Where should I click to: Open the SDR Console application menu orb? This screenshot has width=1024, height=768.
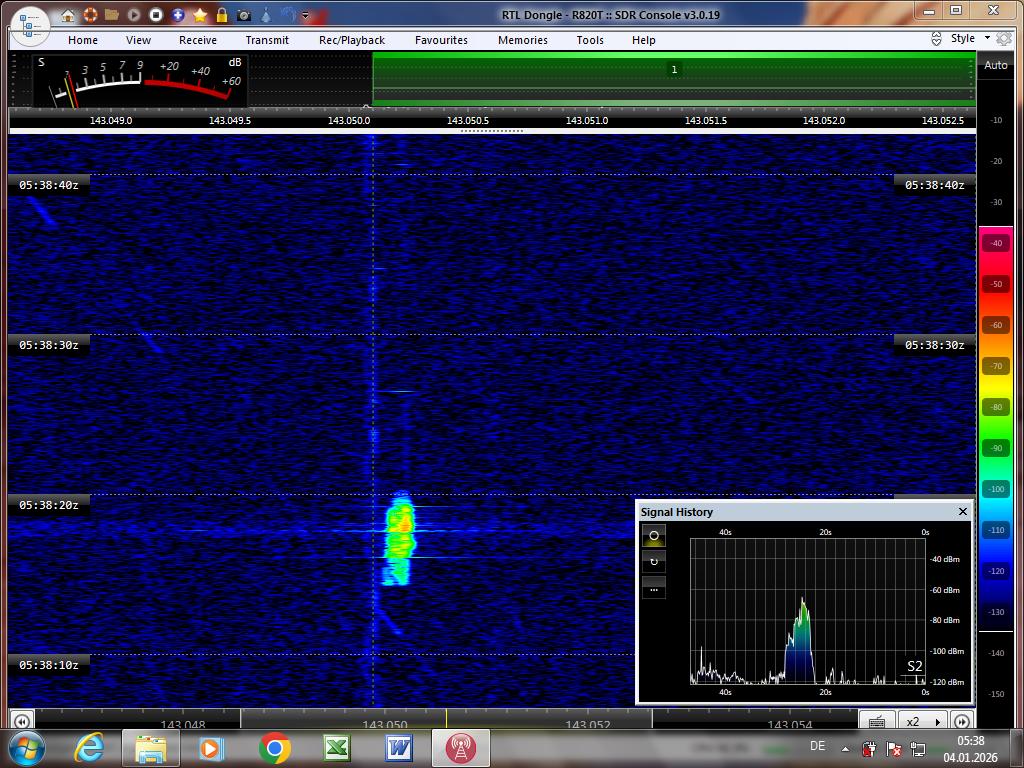tap(30, 26)
